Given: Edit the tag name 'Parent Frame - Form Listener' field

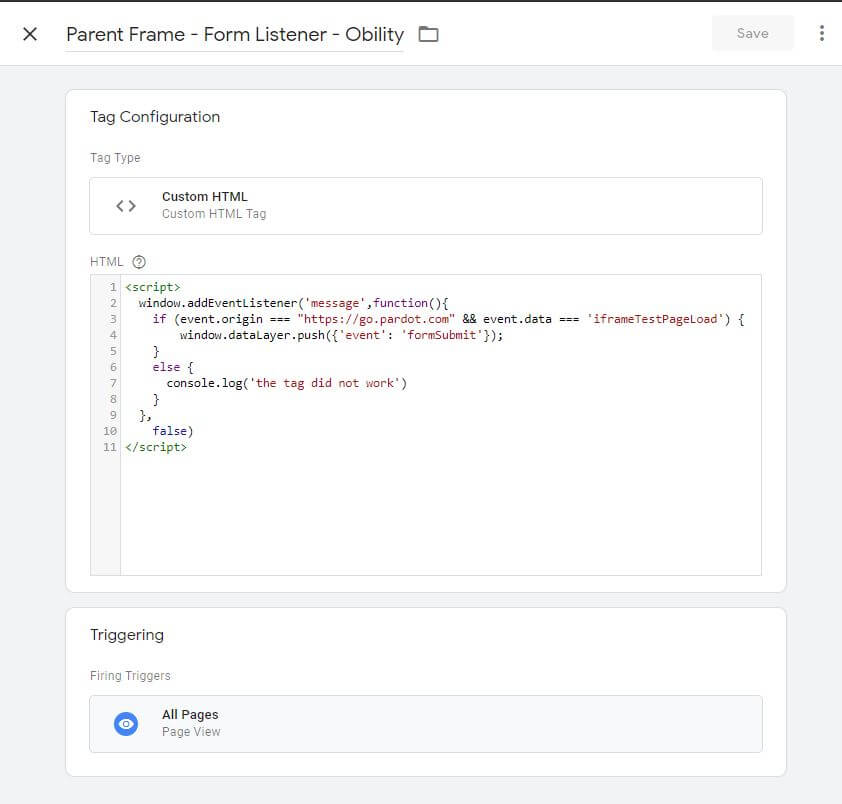Looking at the screenshot, I should click(234, 35).
